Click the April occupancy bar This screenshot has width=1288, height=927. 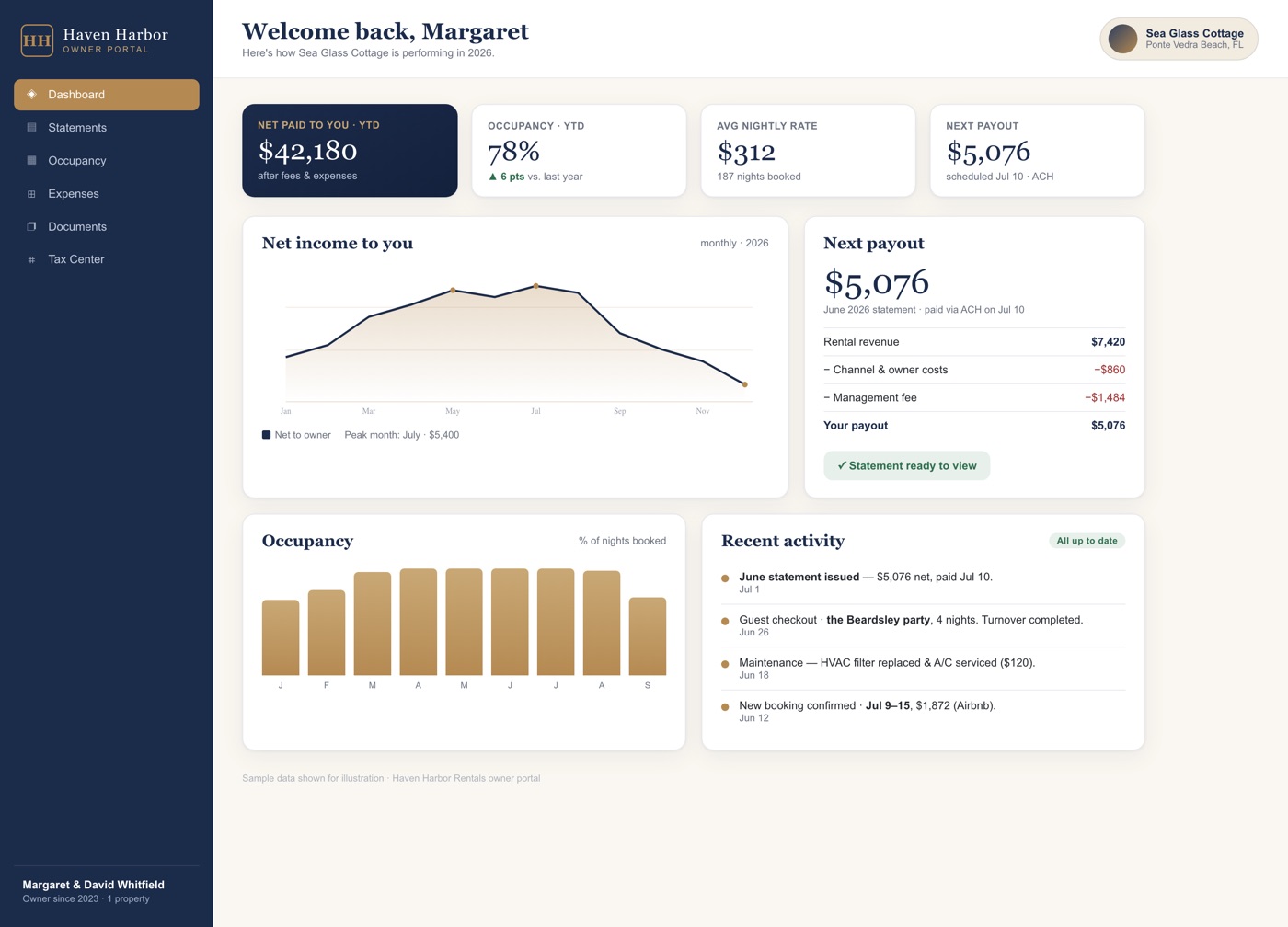click(x=419, y=622)
